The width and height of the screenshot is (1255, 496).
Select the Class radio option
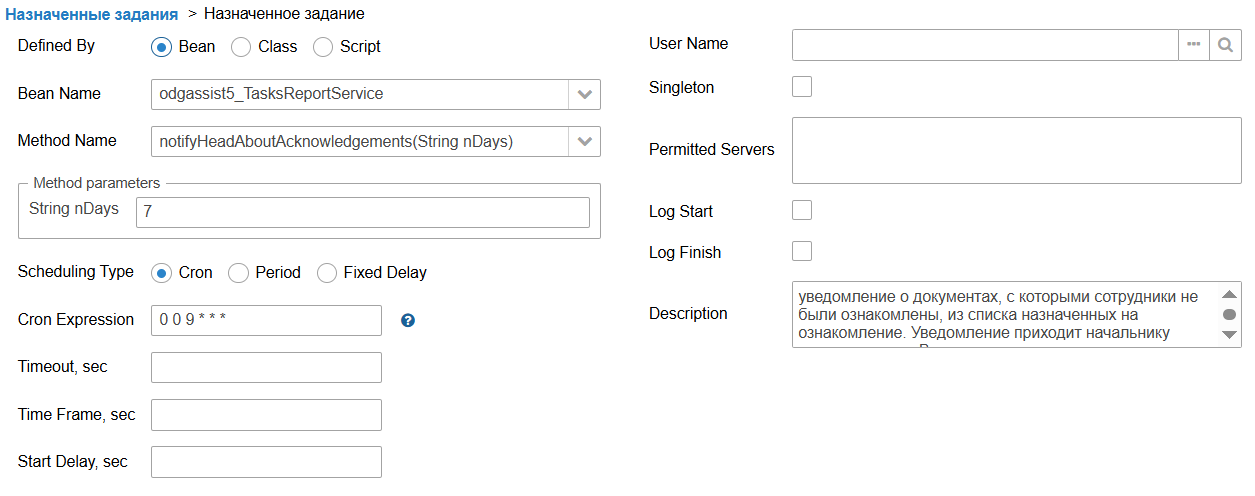[x=241, y=46]
